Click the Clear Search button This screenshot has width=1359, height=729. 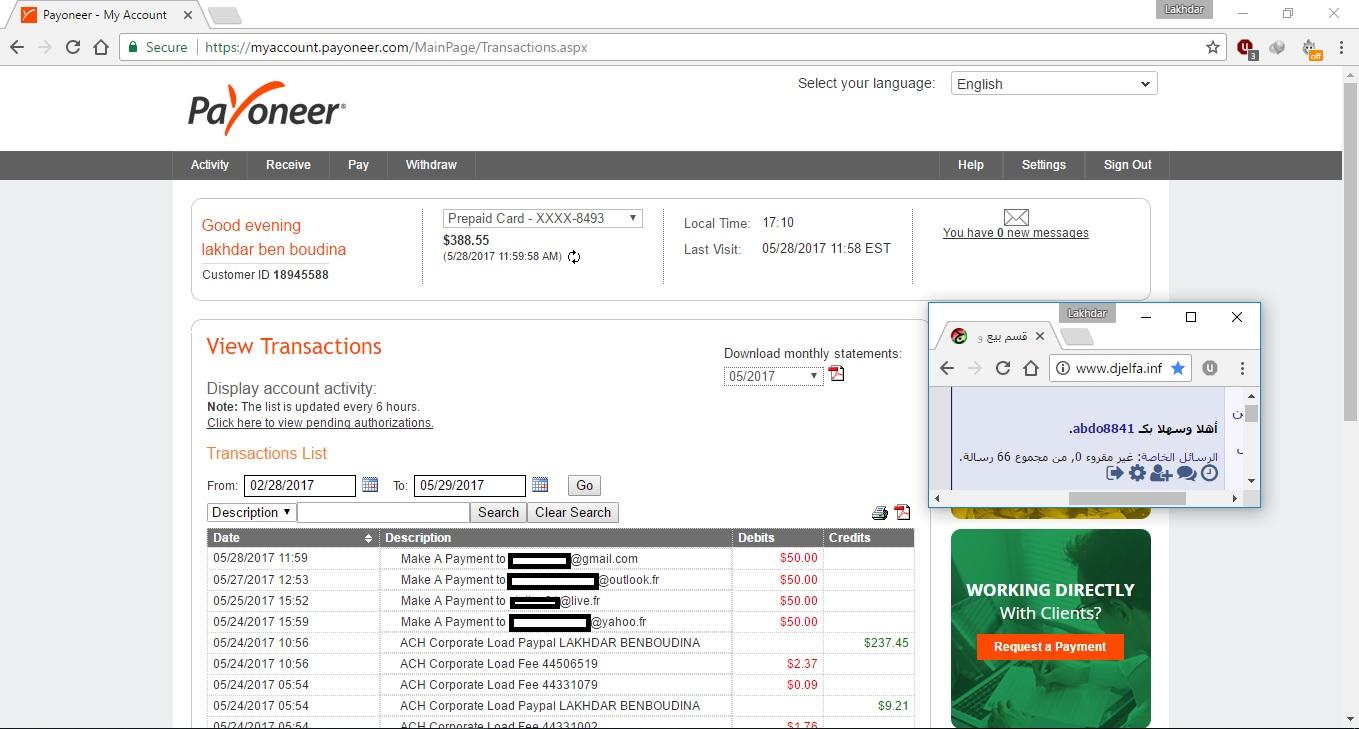[573, 512]
